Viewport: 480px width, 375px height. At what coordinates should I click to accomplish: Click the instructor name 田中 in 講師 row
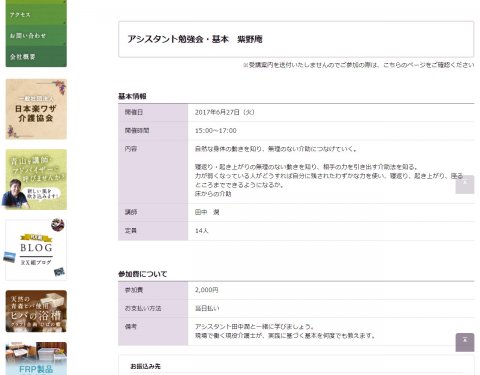coord(201,212)
